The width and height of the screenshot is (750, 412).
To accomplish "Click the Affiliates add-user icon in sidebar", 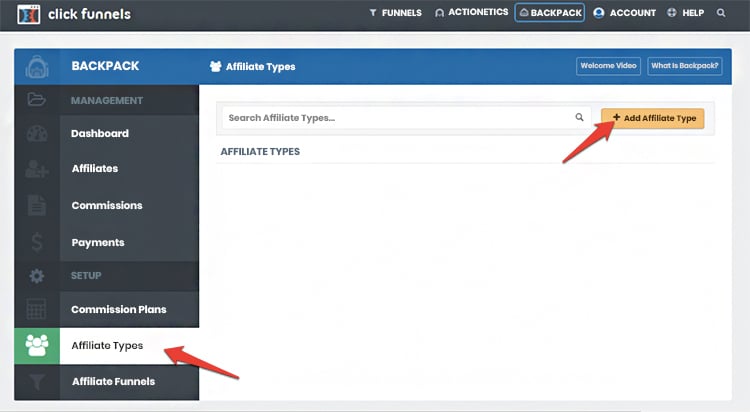I will [37, 169].
